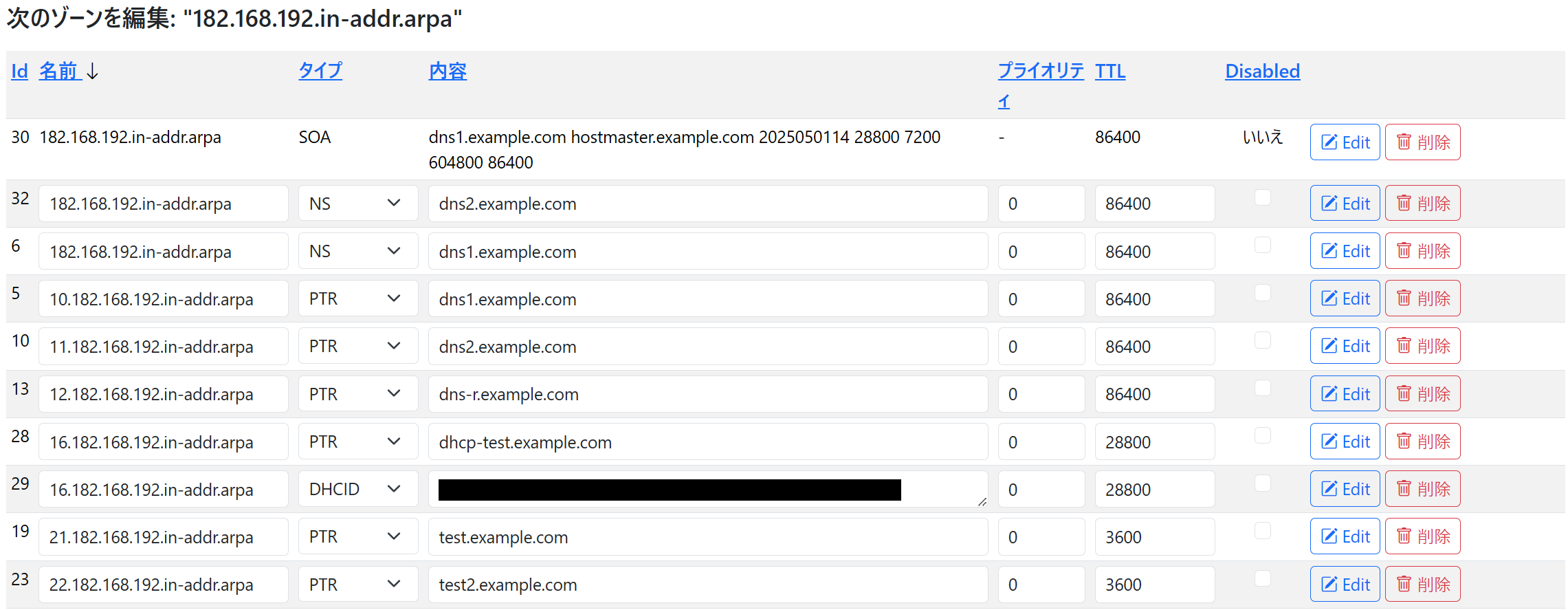The height and width of the screenshot is (610, 1568).
Task: Sort records by Id column
Action: 19,71
